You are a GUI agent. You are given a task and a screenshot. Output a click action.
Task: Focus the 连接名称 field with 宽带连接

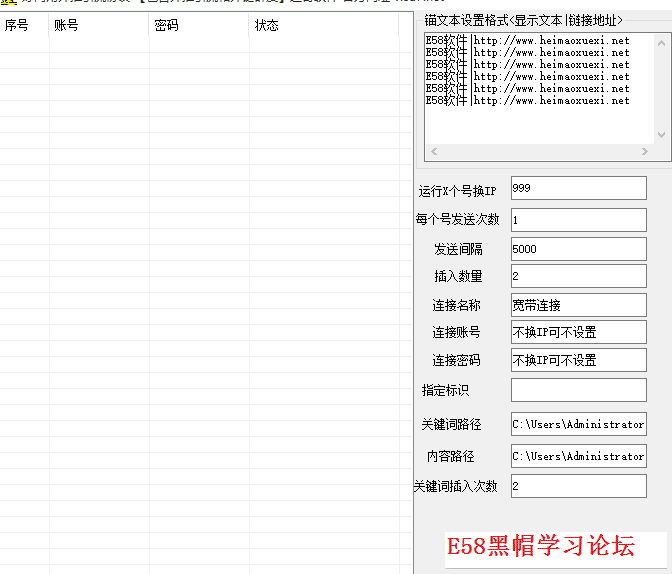(x=577, y=305)
